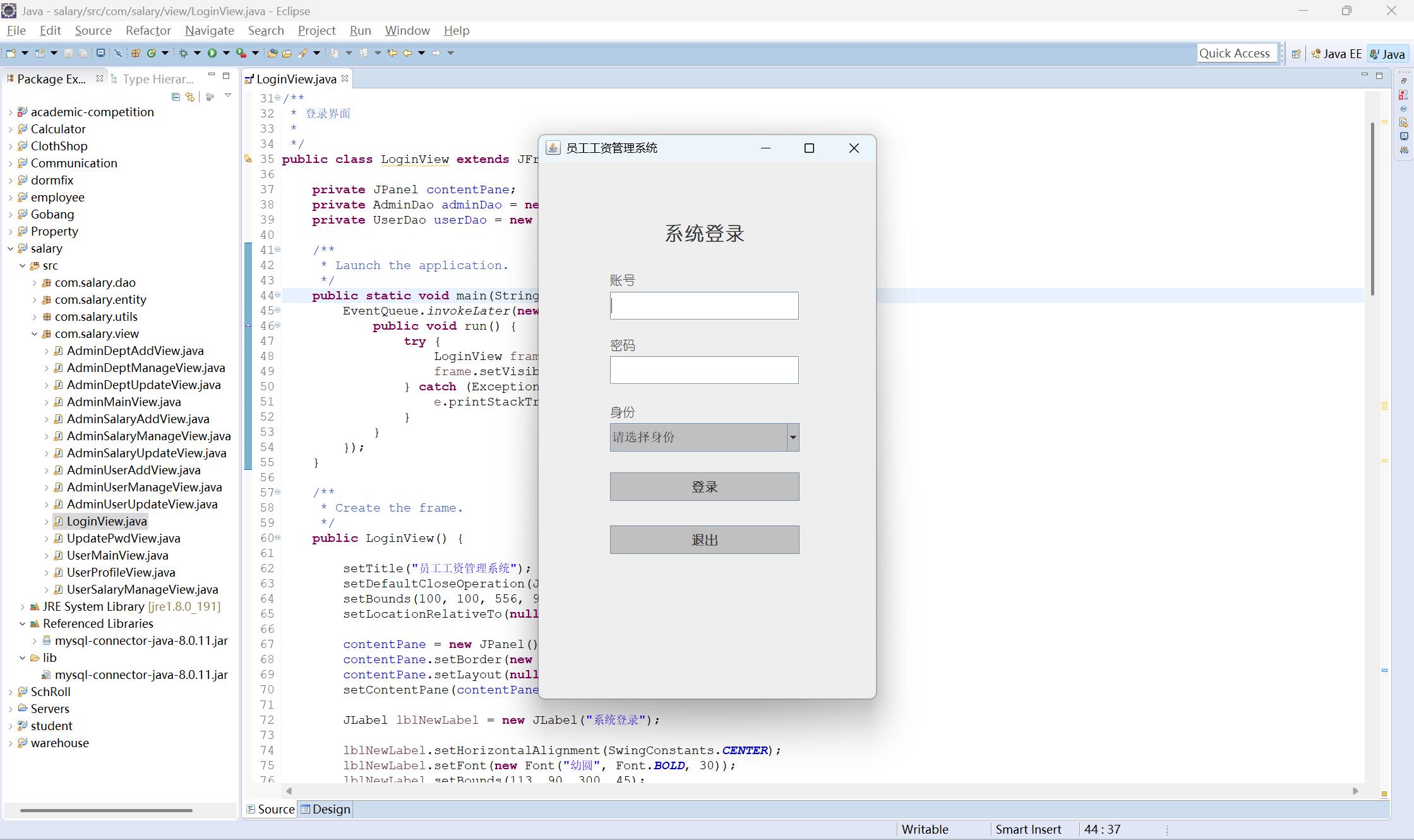This screenshot has height=840, width=1414.
Task: Open the Console monitor icon on right trim
Action: click(1403, 136)
